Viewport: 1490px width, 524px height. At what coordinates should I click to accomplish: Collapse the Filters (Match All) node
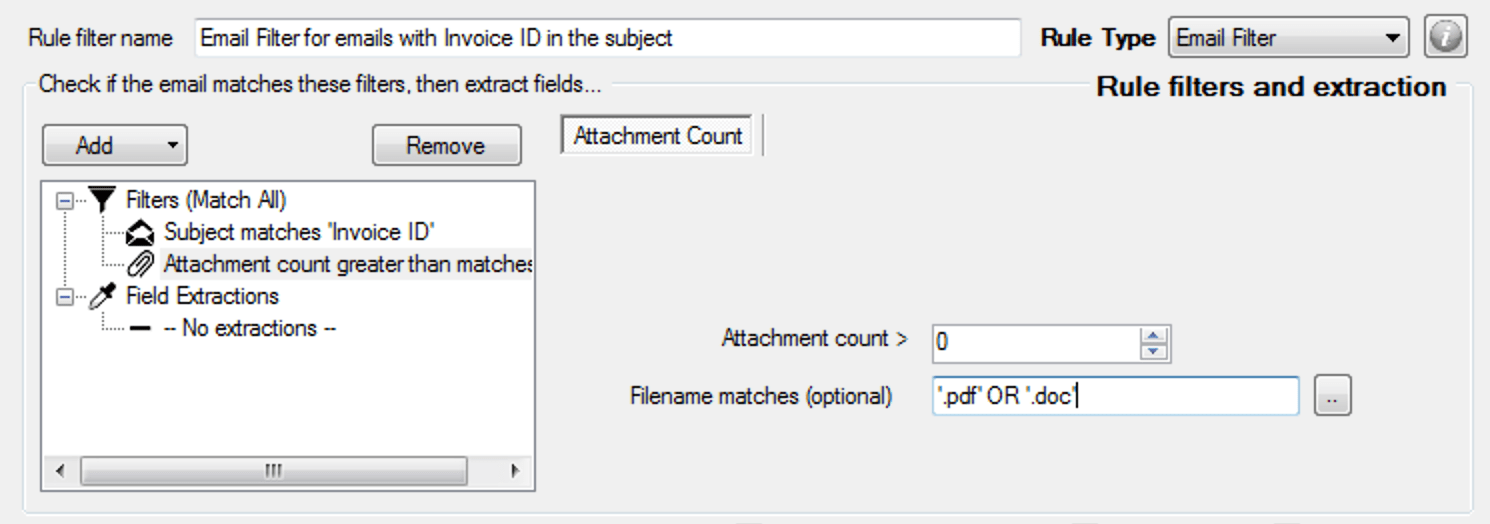click(x=62, y=199)
